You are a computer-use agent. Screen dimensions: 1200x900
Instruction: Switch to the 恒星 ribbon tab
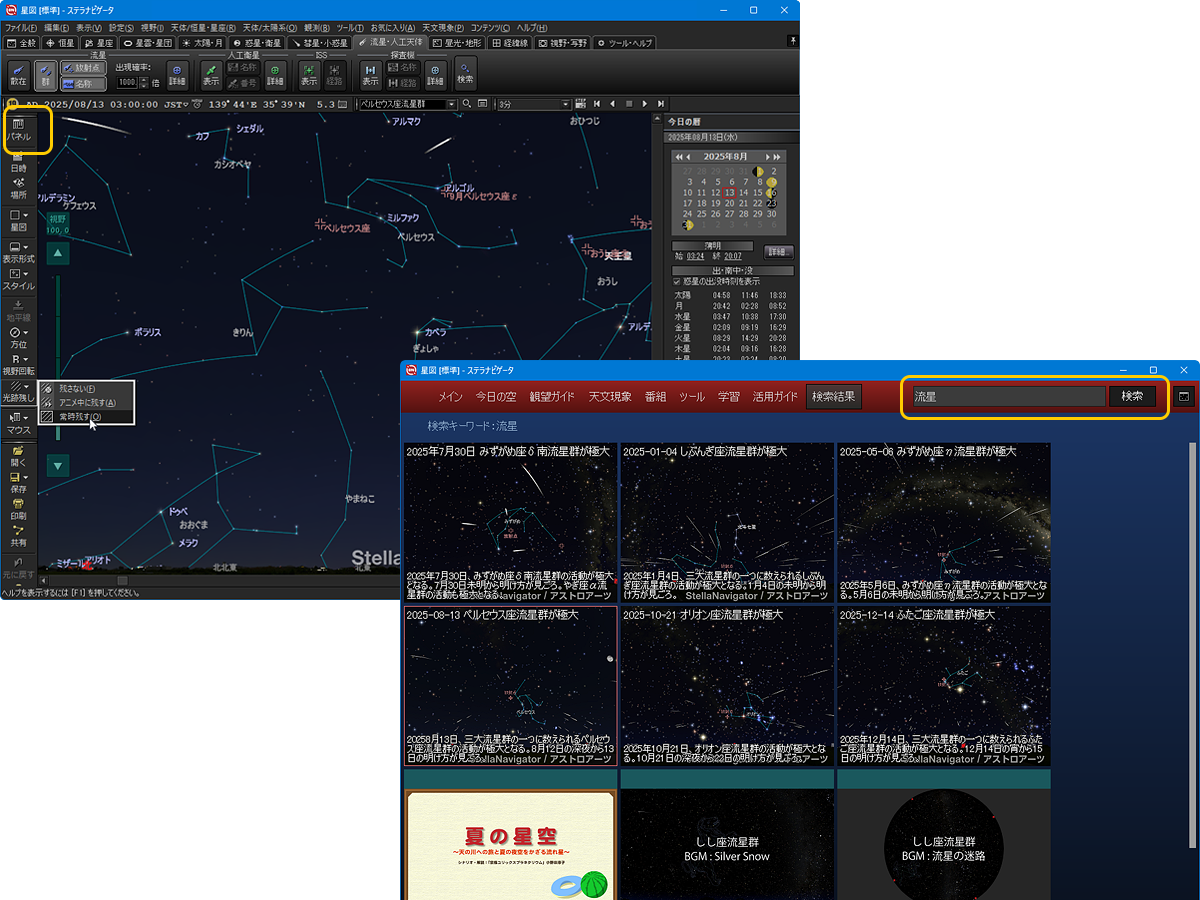[61, 43]
